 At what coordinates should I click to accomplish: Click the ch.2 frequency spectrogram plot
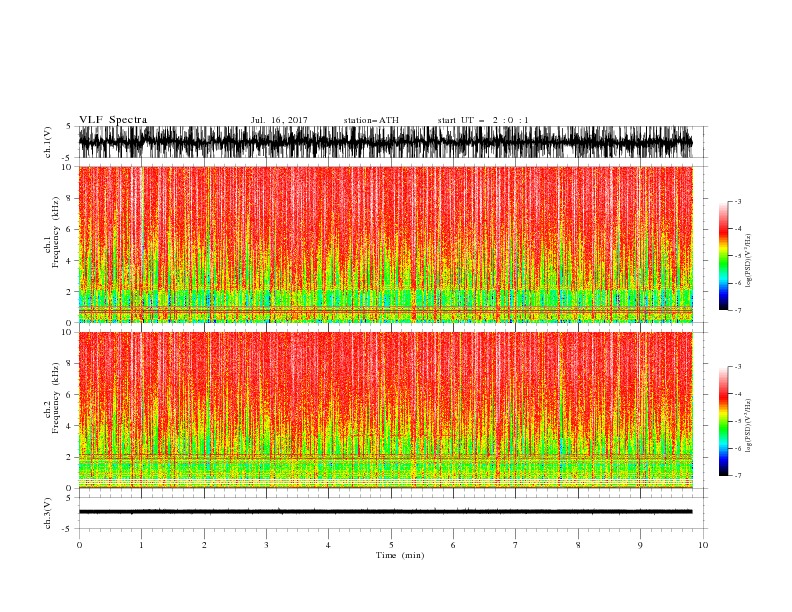[x=386, y=410]
